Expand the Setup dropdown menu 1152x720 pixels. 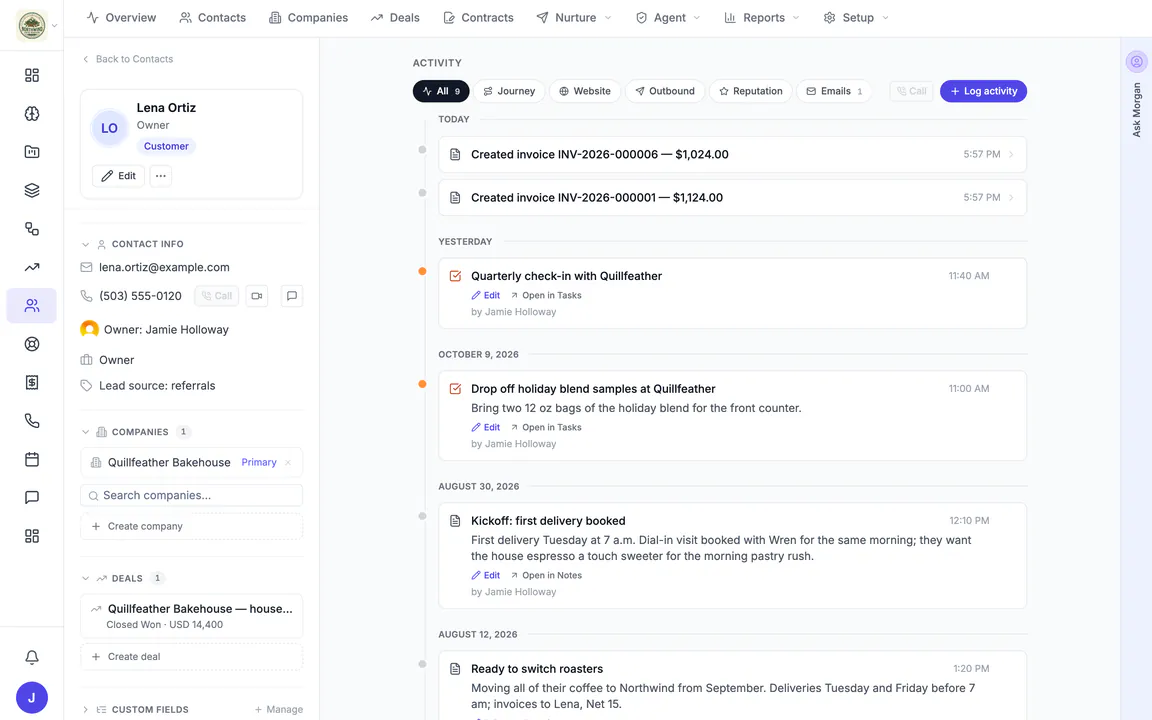pyautogui.click(x=856, y=18)
